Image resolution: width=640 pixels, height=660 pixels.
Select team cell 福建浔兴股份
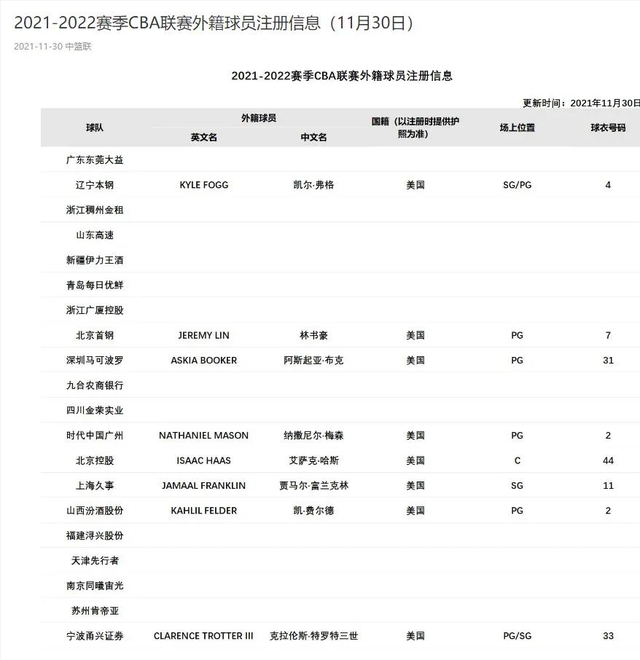coord(95,536)
